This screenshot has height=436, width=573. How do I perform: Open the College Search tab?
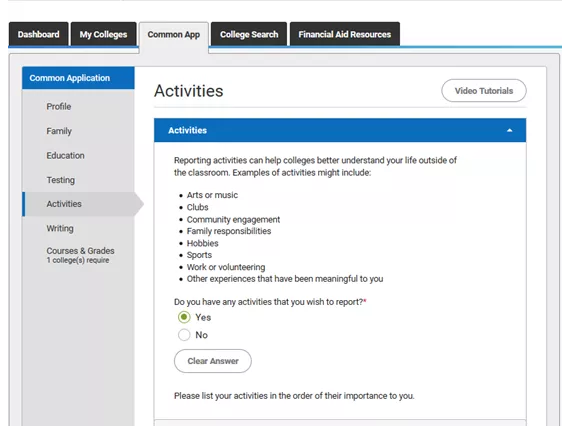coord(249,34)
